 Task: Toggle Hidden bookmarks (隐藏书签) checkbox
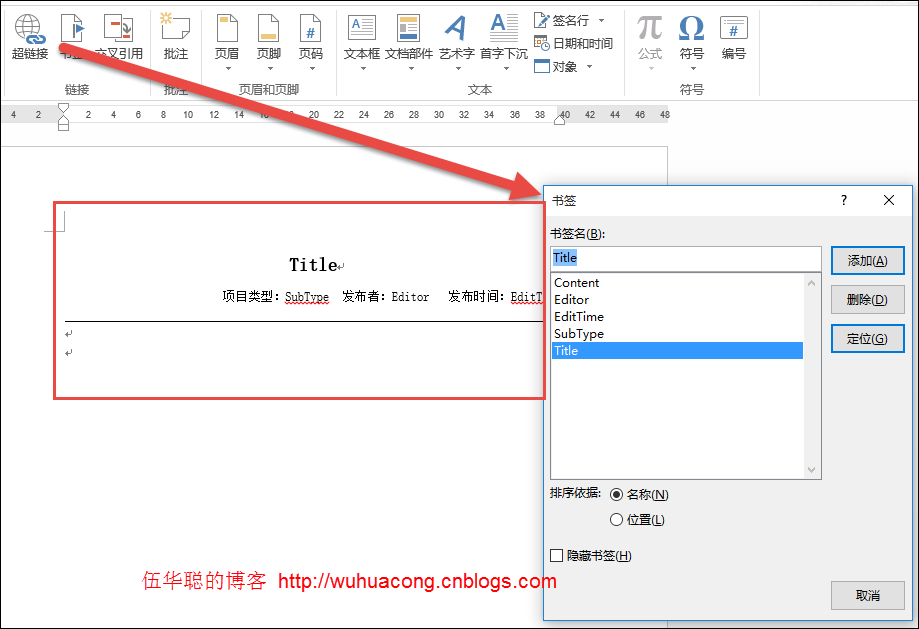pyautogui.click(x=557, y=555)
